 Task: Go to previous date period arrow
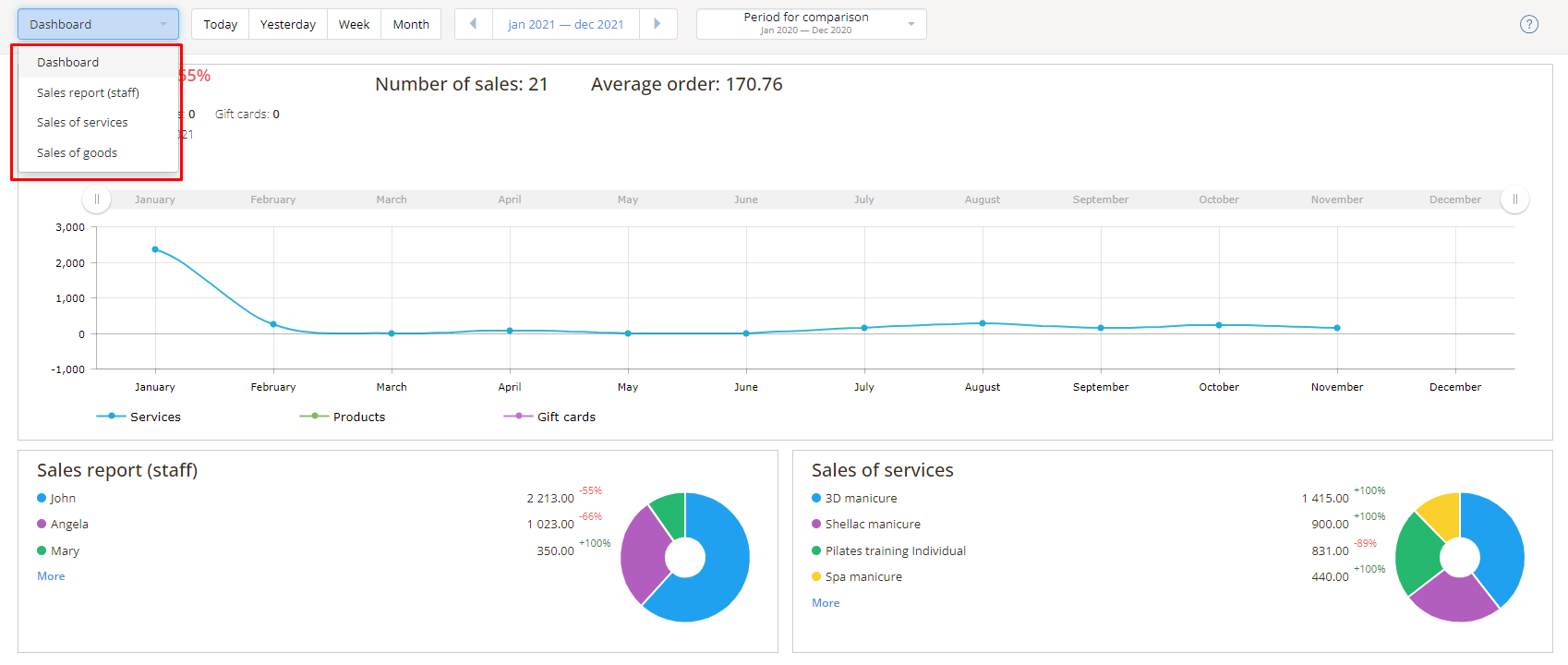[x=474, y=24]
